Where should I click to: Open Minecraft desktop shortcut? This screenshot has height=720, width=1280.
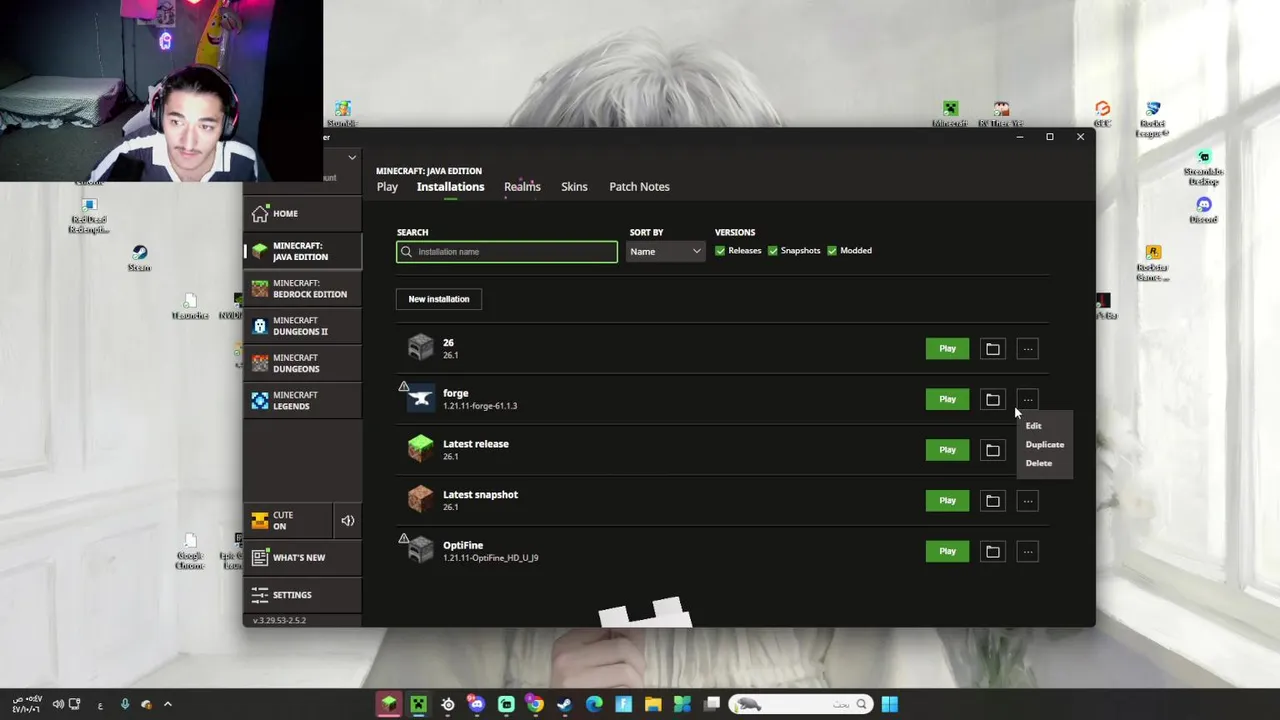point(950,114)
